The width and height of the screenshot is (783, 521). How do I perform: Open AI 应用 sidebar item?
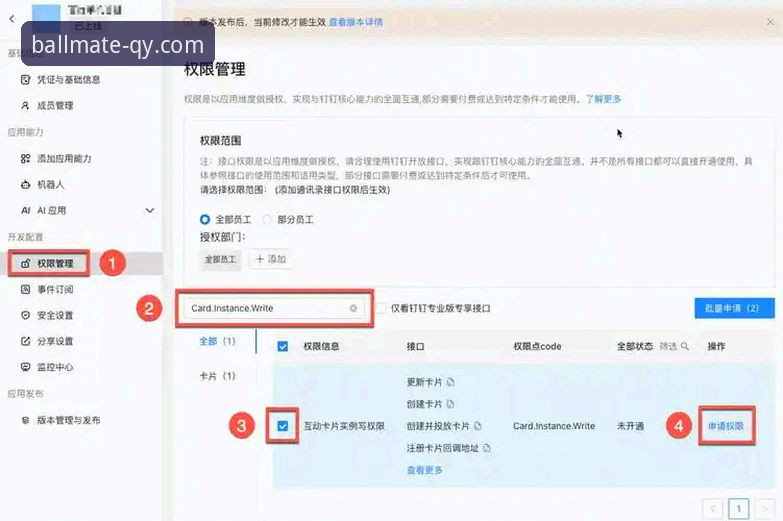tap(43, 210)
